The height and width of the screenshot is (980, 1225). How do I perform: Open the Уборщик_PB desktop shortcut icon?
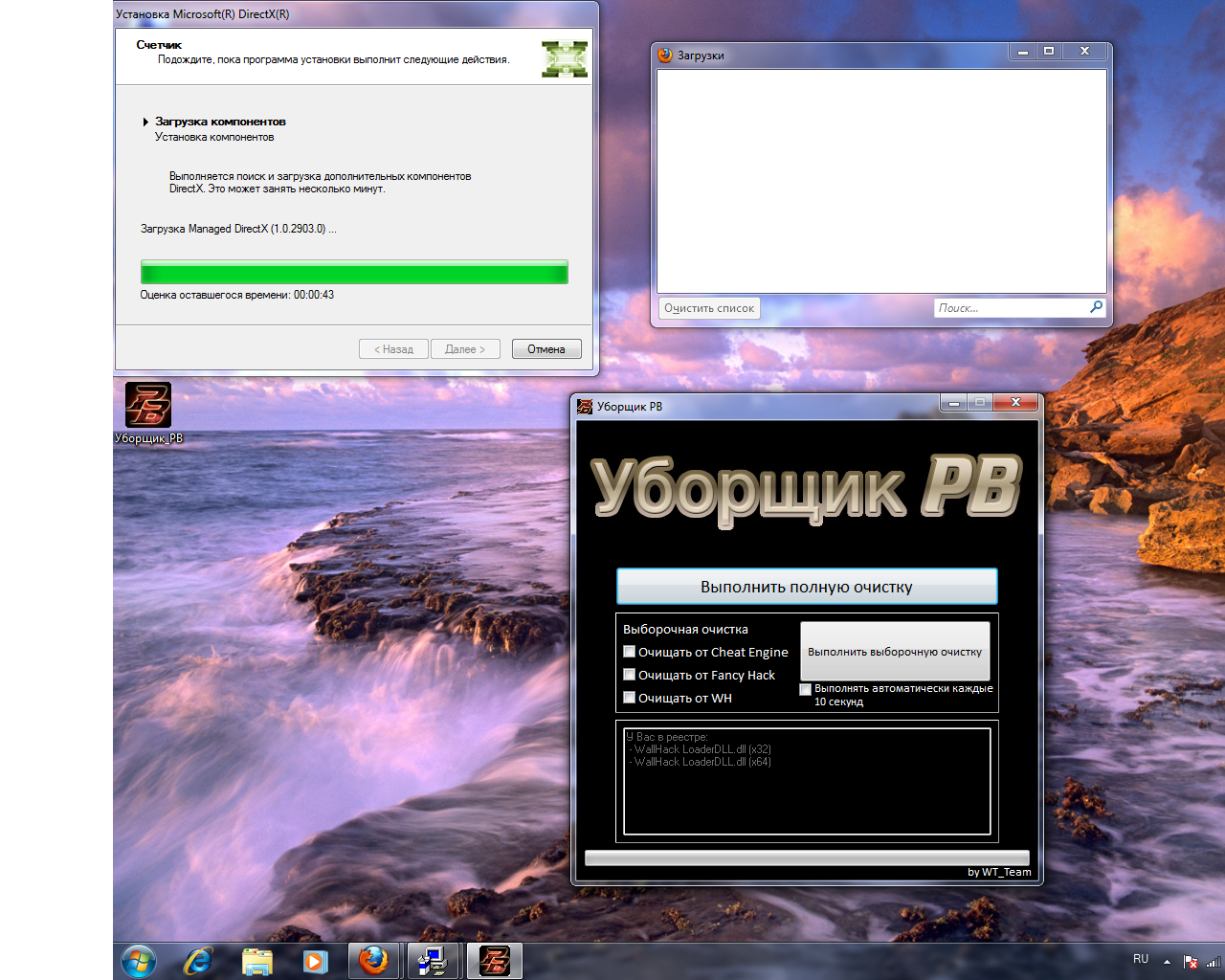[148, 412]
